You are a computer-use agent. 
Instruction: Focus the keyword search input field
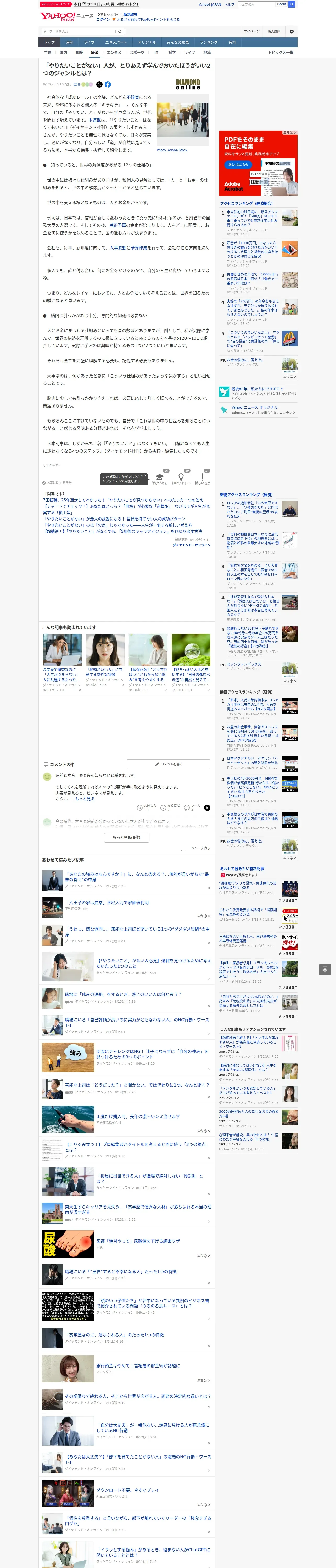pos(79,31)
